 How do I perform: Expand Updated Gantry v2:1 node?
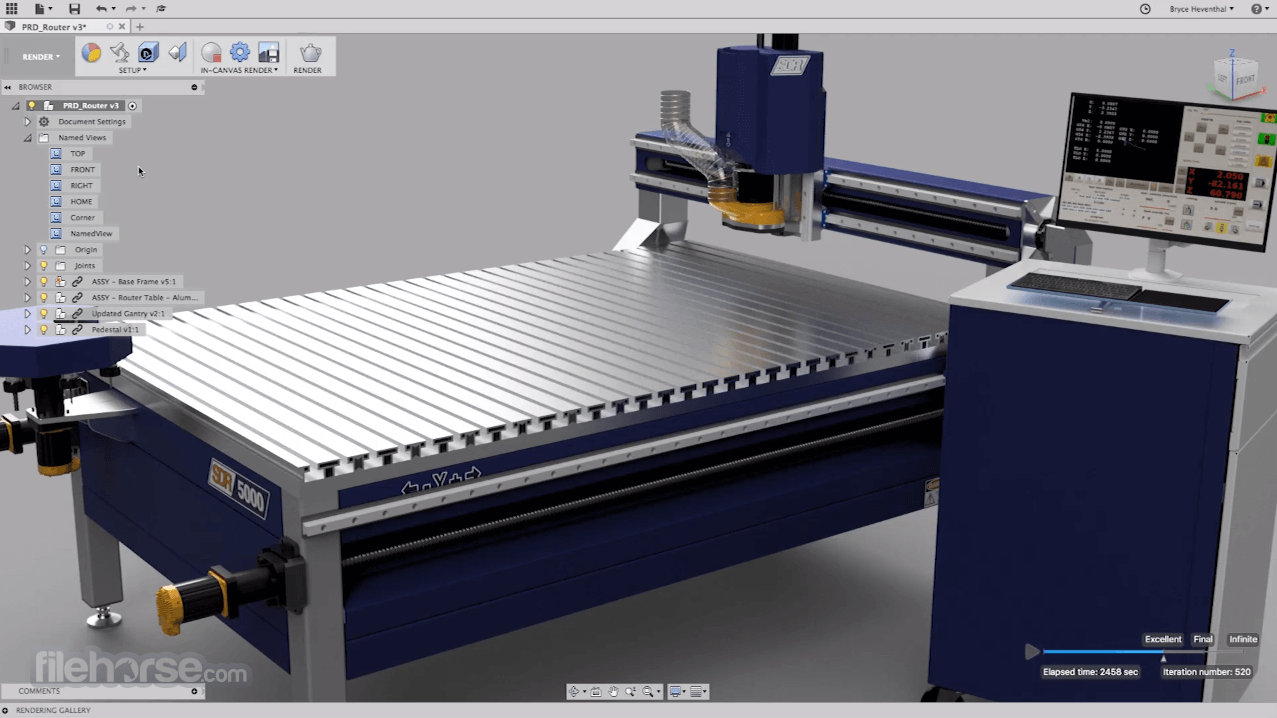(27, 314)
